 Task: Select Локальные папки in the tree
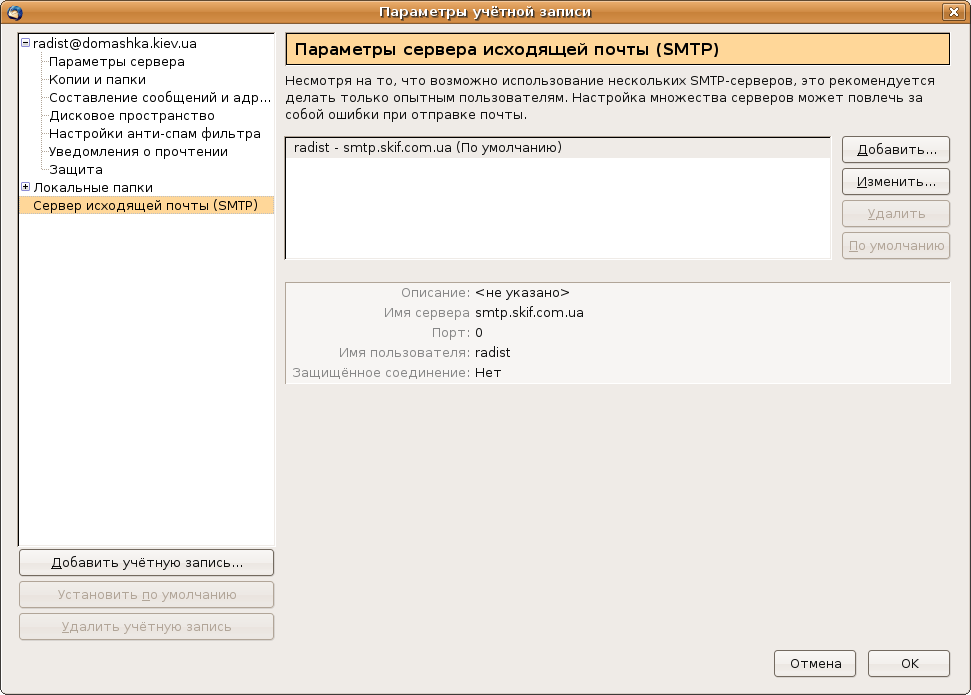pos(93,188)
